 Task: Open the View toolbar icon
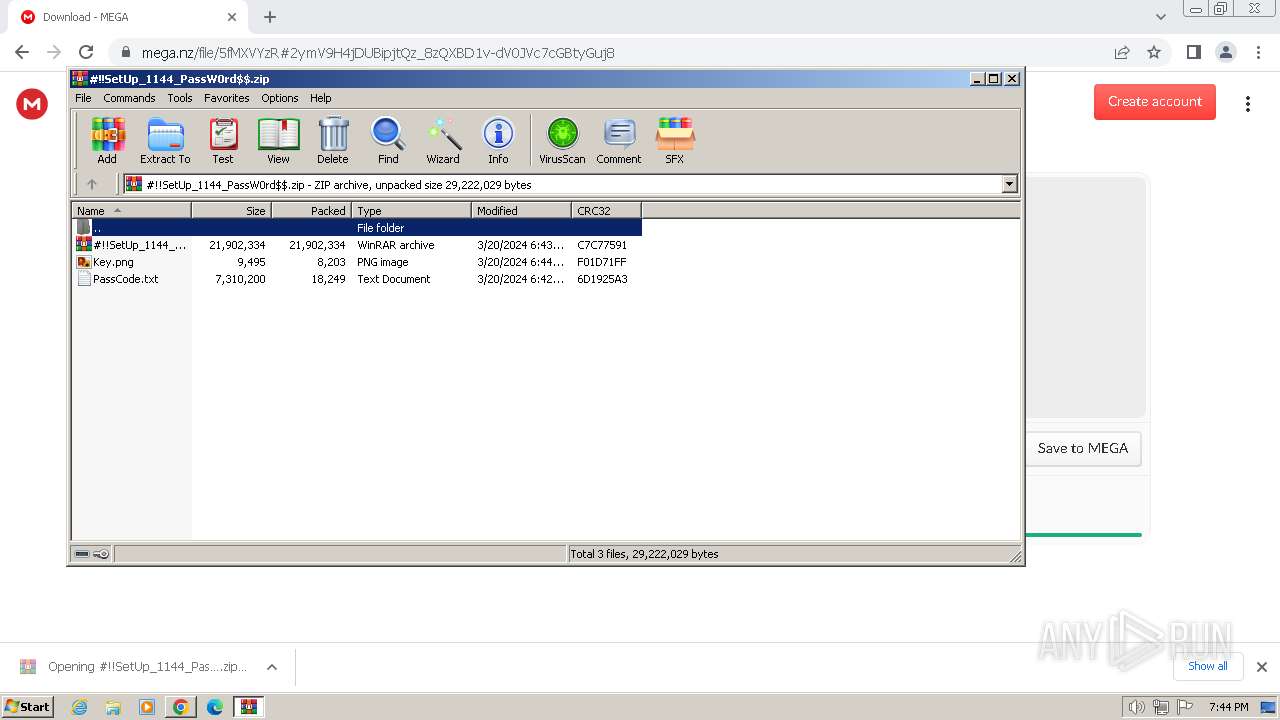[278, 140]
